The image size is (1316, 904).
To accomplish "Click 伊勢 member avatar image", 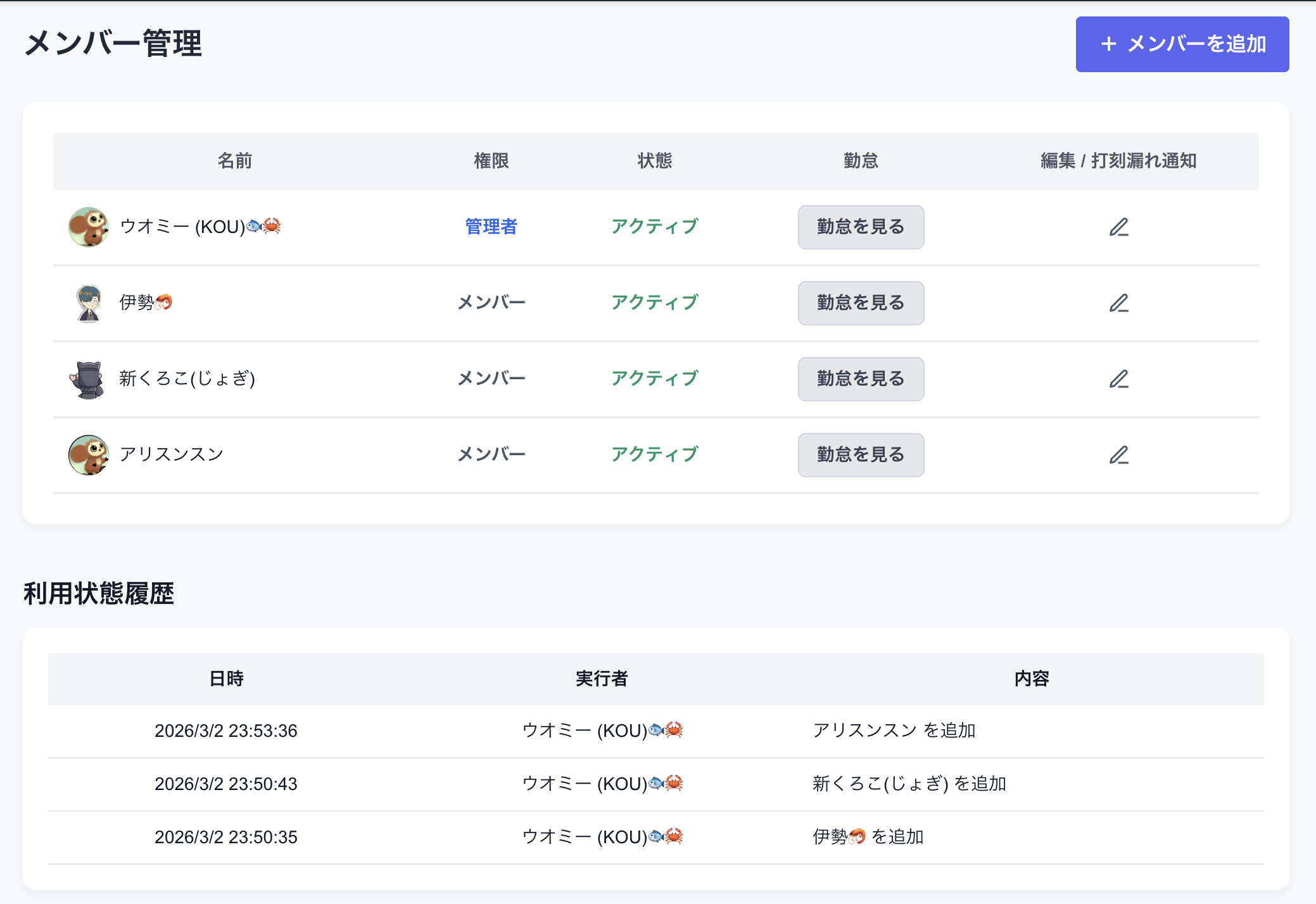I will click(x=89, y=303).
